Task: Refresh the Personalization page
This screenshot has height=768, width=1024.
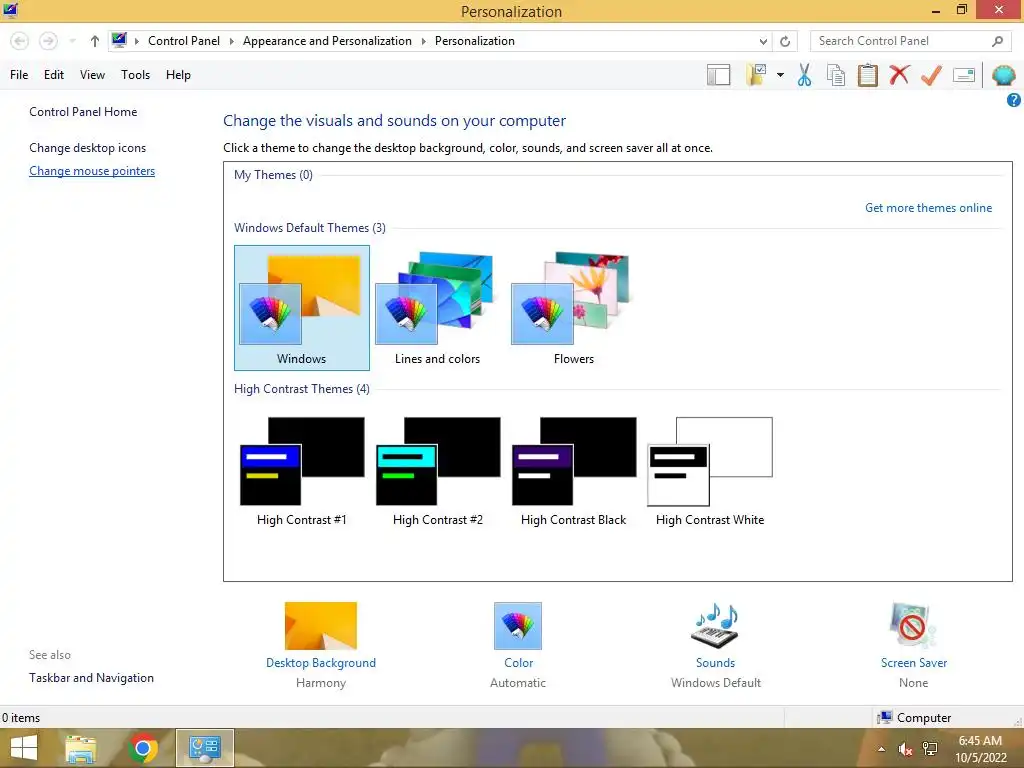Action: tap(785, 41)
